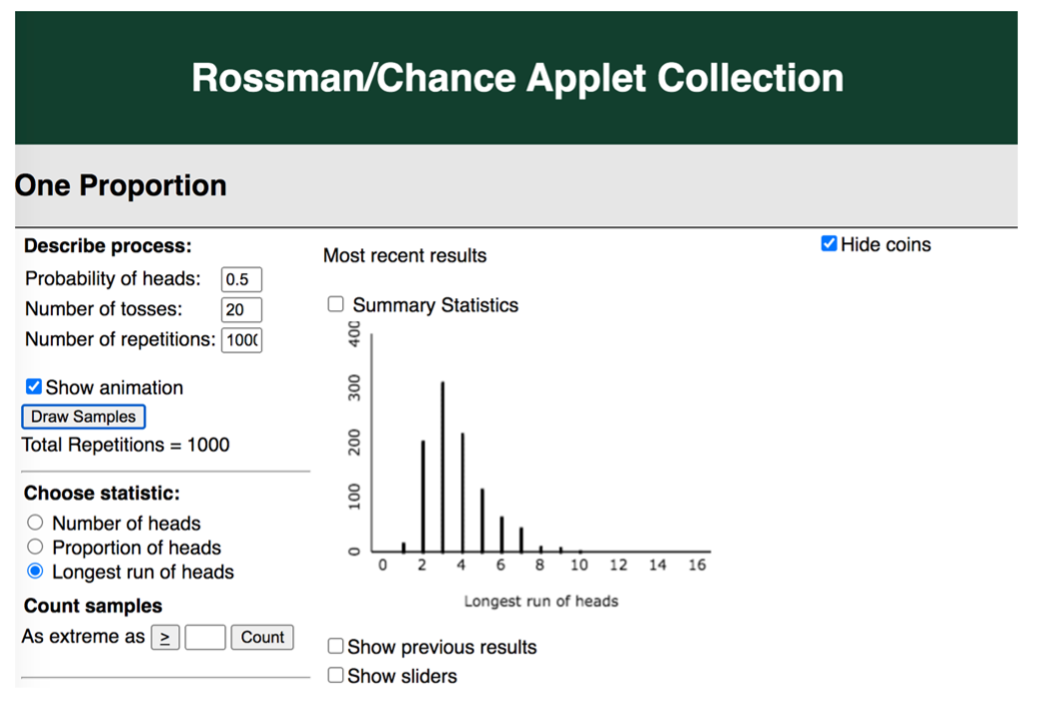Select the Number of heads statistic

(36, 522)
